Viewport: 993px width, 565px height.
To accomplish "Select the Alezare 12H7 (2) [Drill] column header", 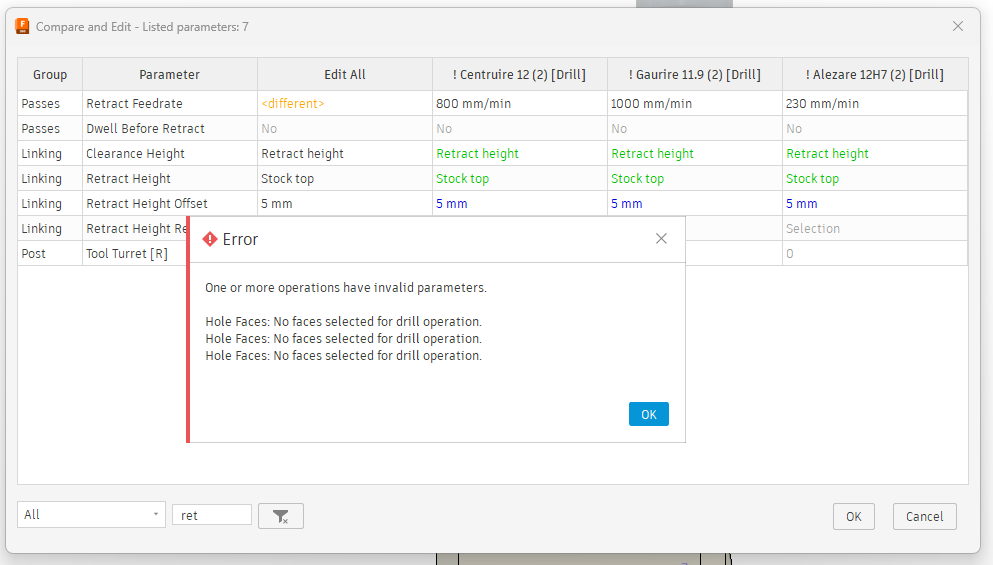I will point(875,75).
